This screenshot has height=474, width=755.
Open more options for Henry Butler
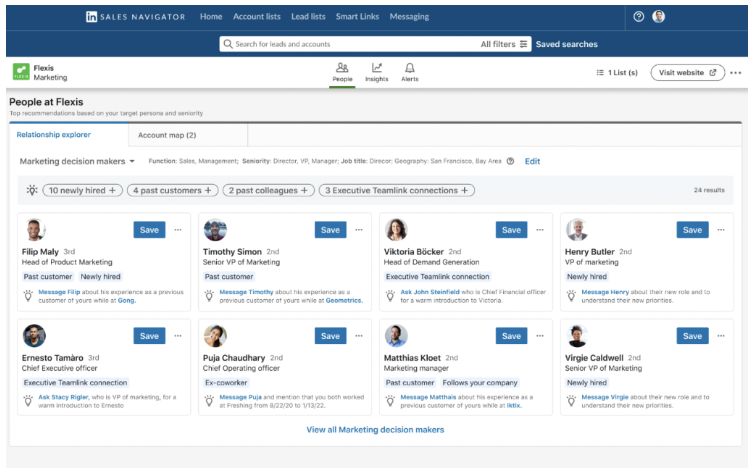tap(721, 230)
